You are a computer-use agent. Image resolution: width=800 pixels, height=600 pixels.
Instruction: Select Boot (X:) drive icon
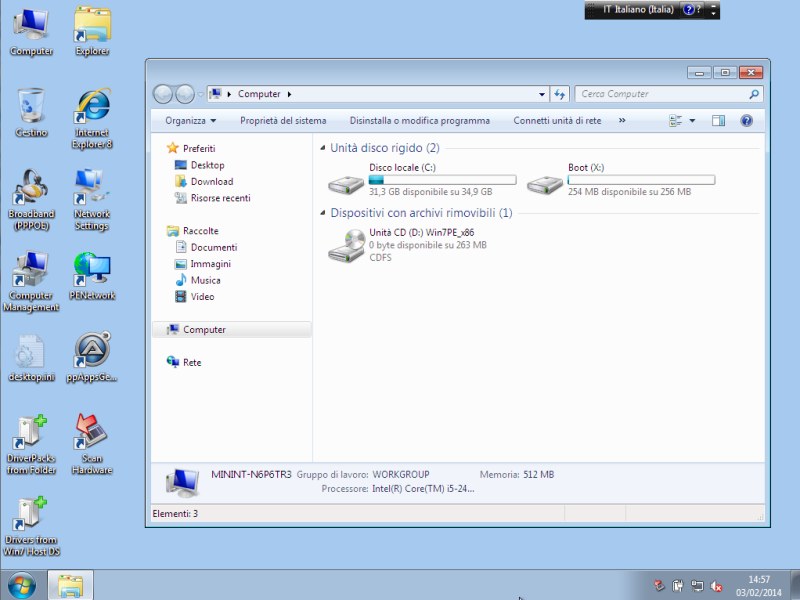545,184
